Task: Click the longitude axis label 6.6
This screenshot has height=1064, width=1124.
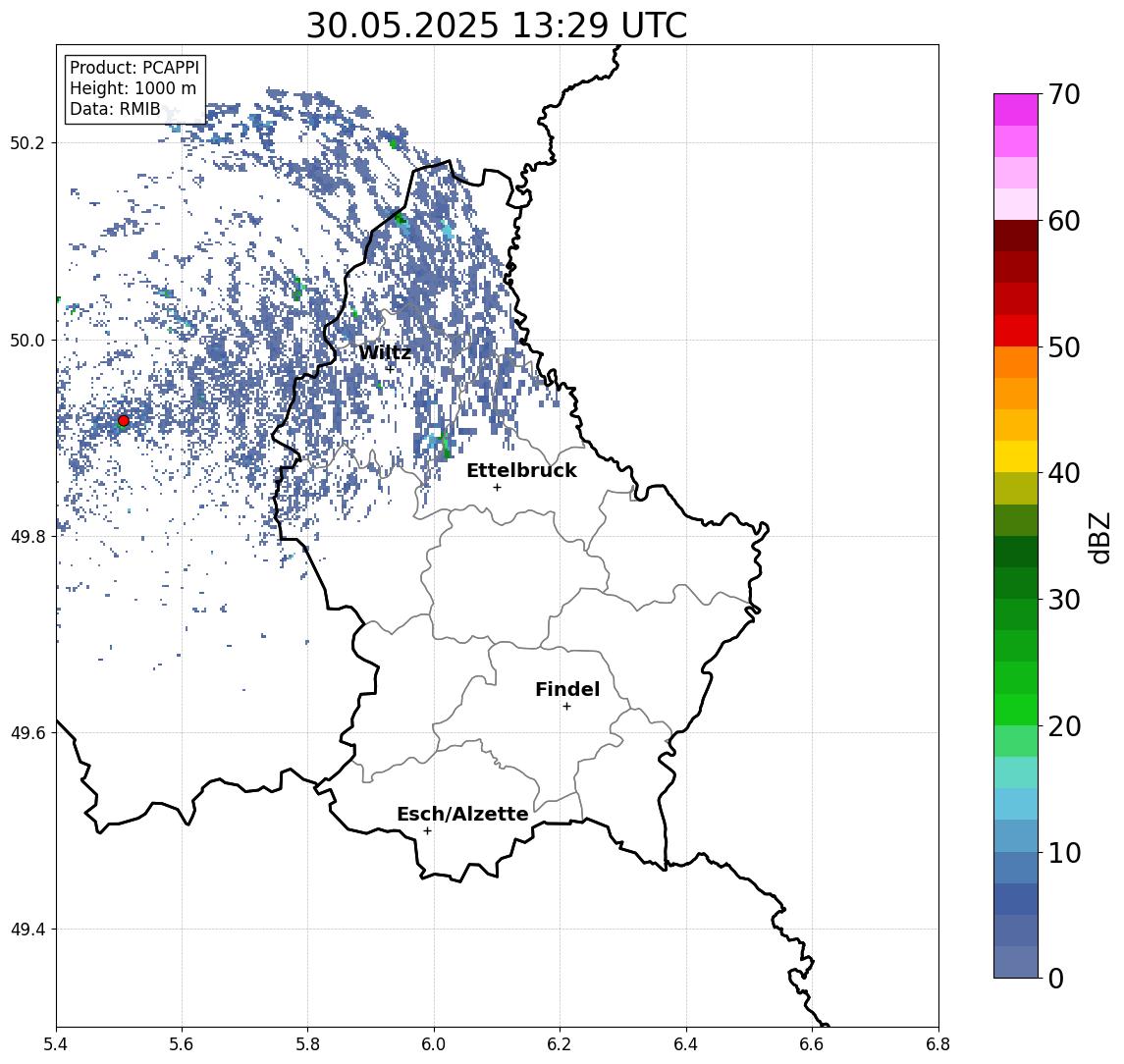Action: coord(812,1044)
